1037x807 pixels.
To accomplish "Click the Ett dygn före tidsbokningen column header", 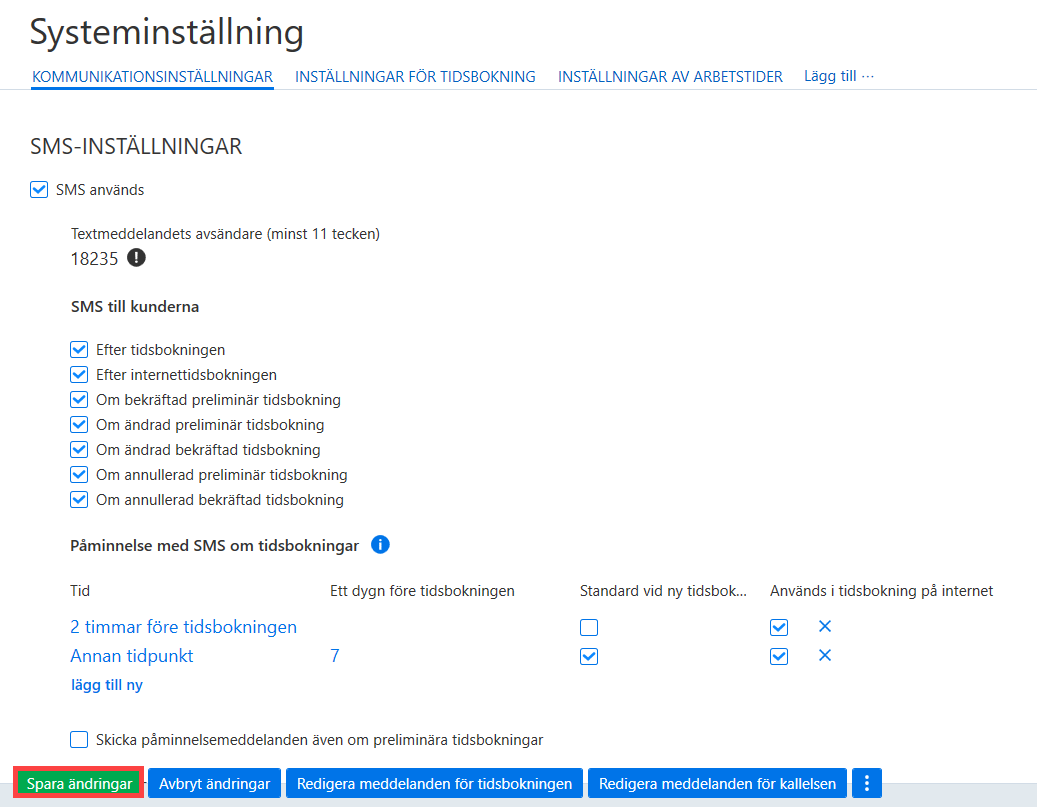I will point(422,591).
